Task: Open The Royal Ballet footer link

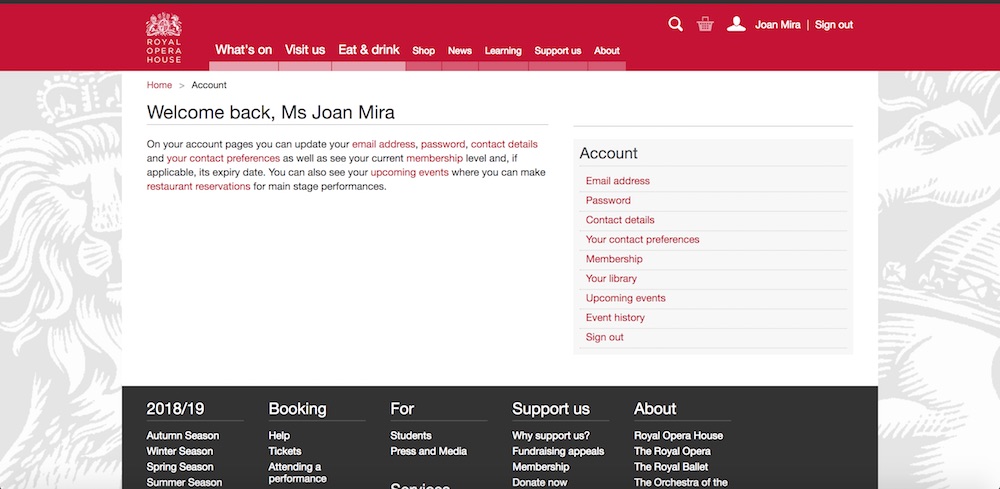Action: coord(671,467)
